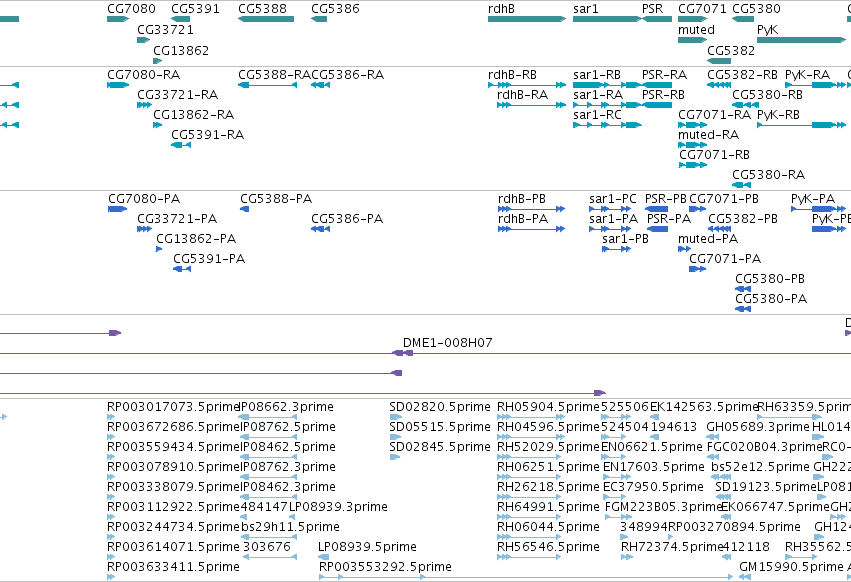Click the muted gene label

click(696, 30)
